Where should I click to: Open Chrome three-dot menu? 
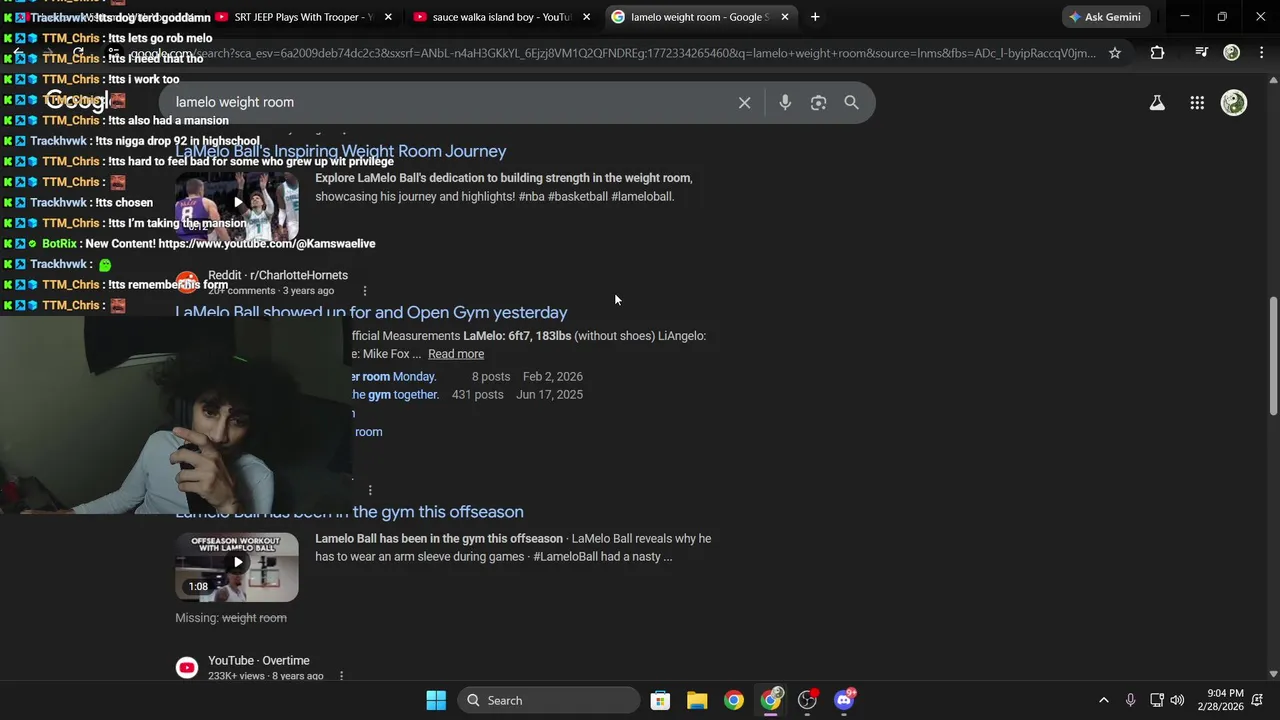pos(1259,52)
